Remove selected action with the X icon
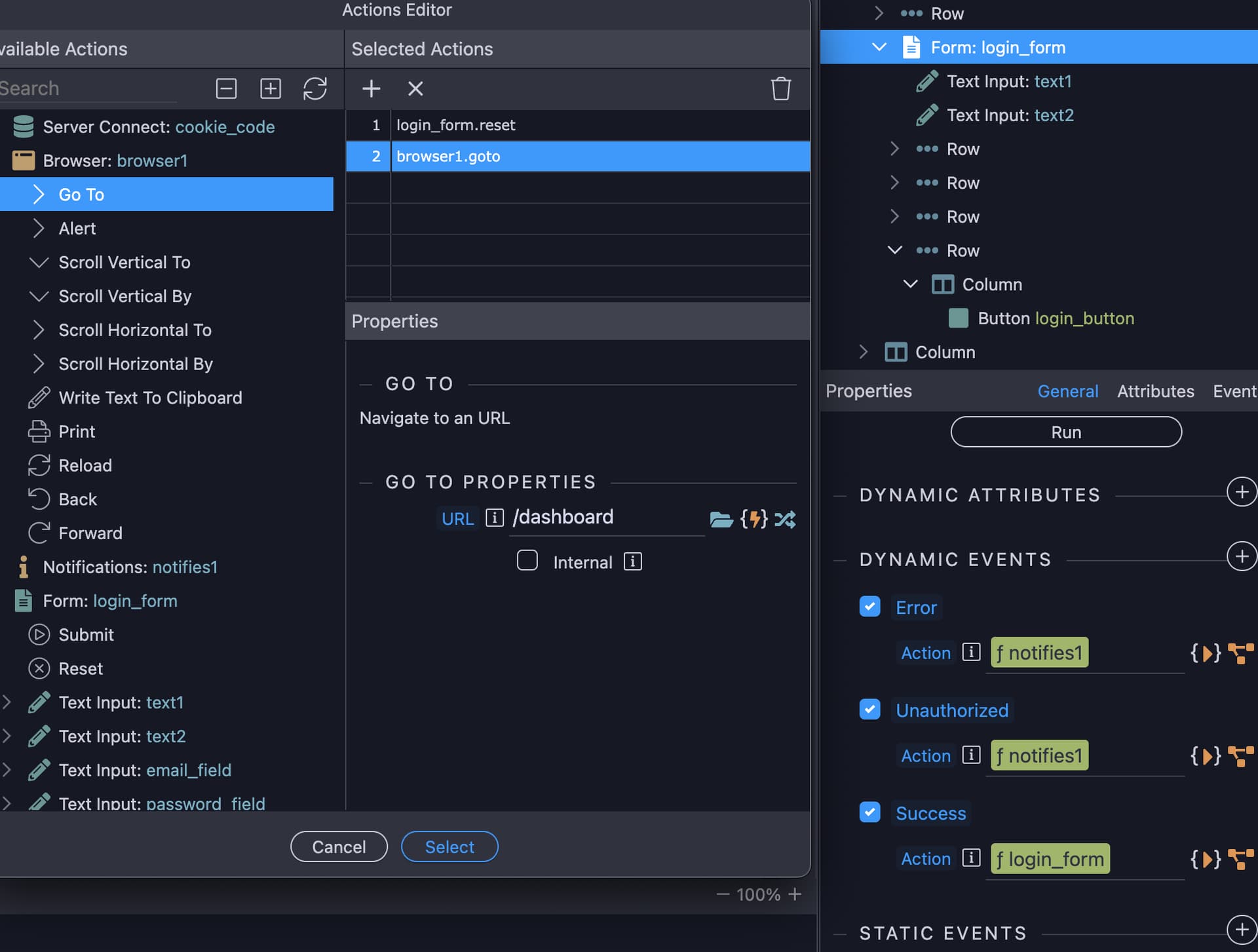 click(x=415, y=88)
